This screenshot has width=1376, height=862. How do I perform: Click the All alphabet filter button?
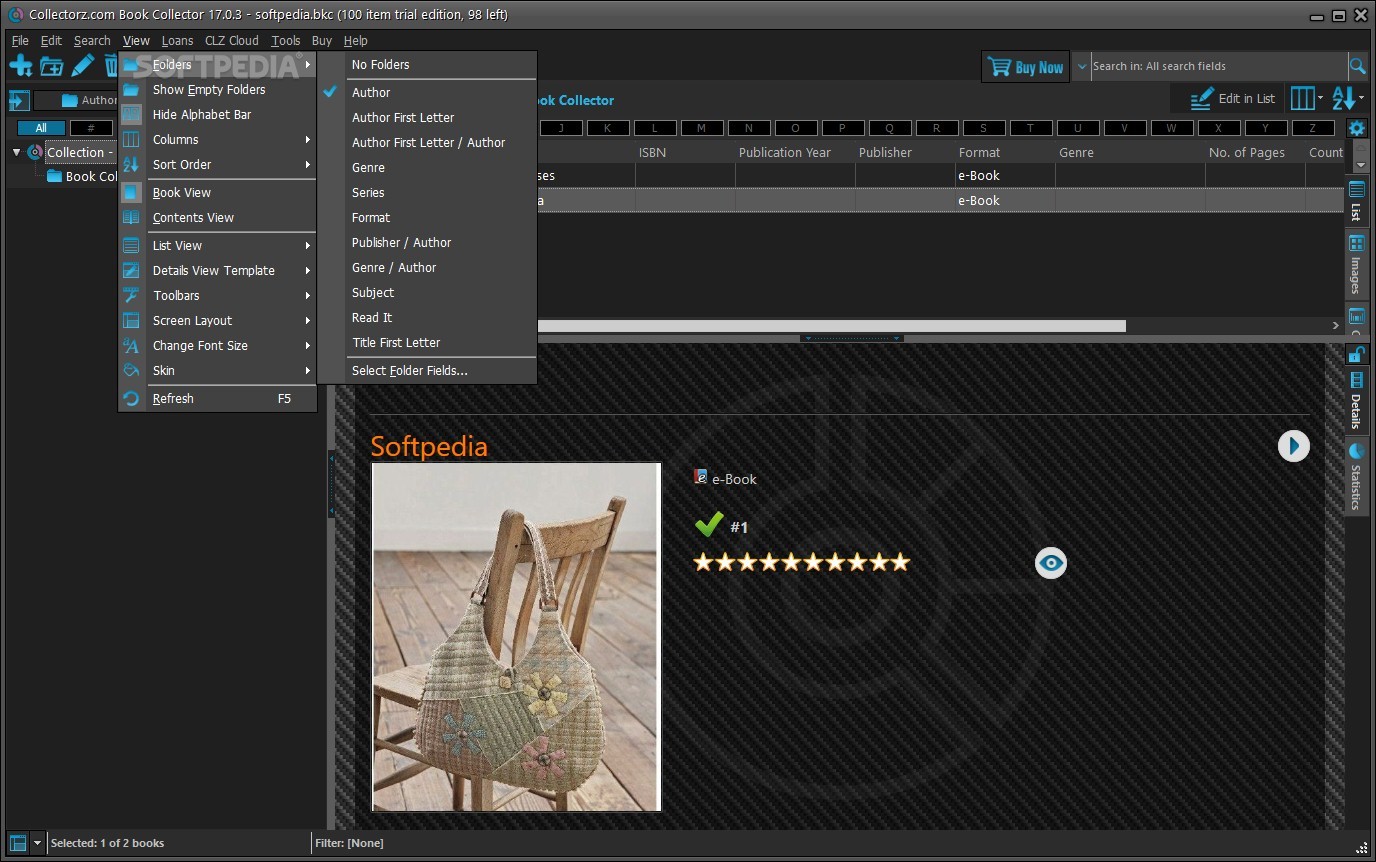[41, 128]
